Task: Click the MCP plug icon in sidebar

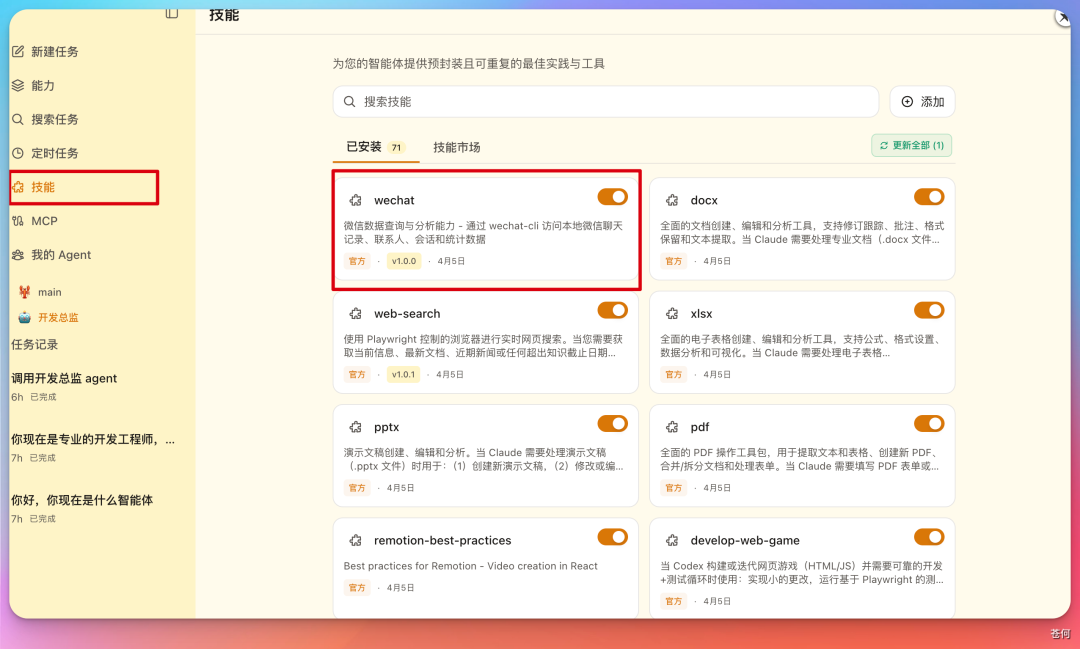Action: pyautogui.click(x=20, y=221)
